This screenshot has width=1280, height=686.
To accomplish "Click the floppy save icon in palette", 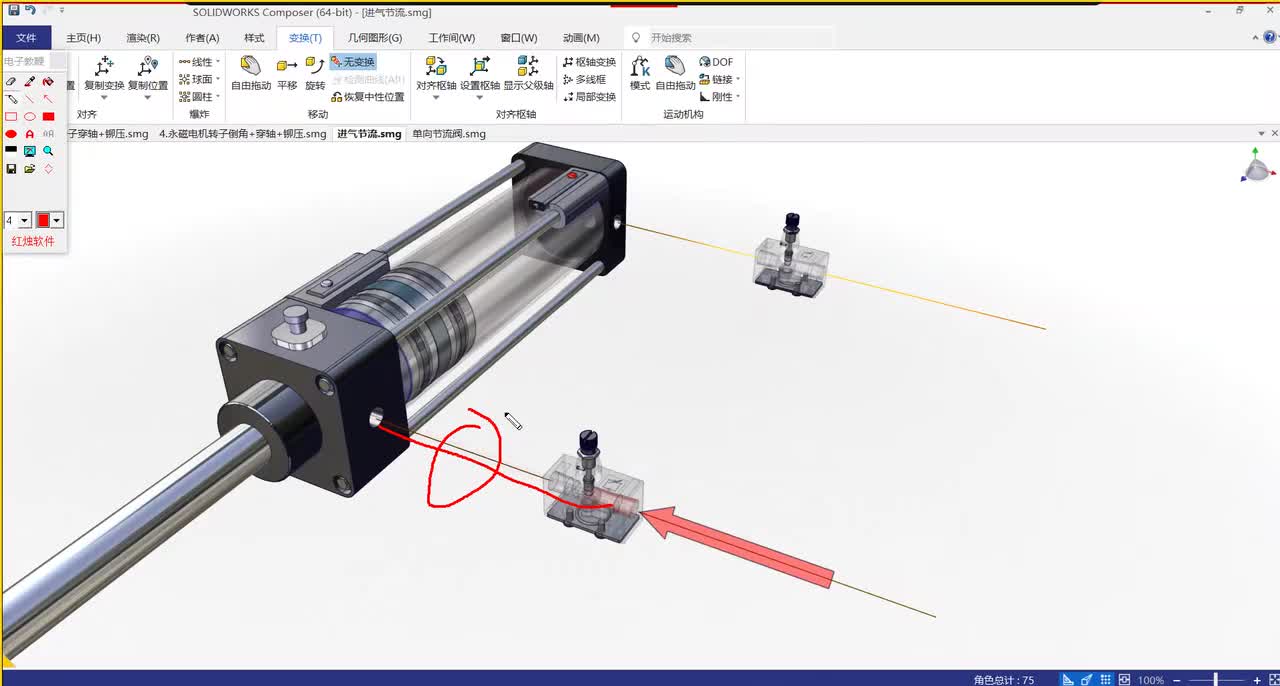I will tap(11, 168).
